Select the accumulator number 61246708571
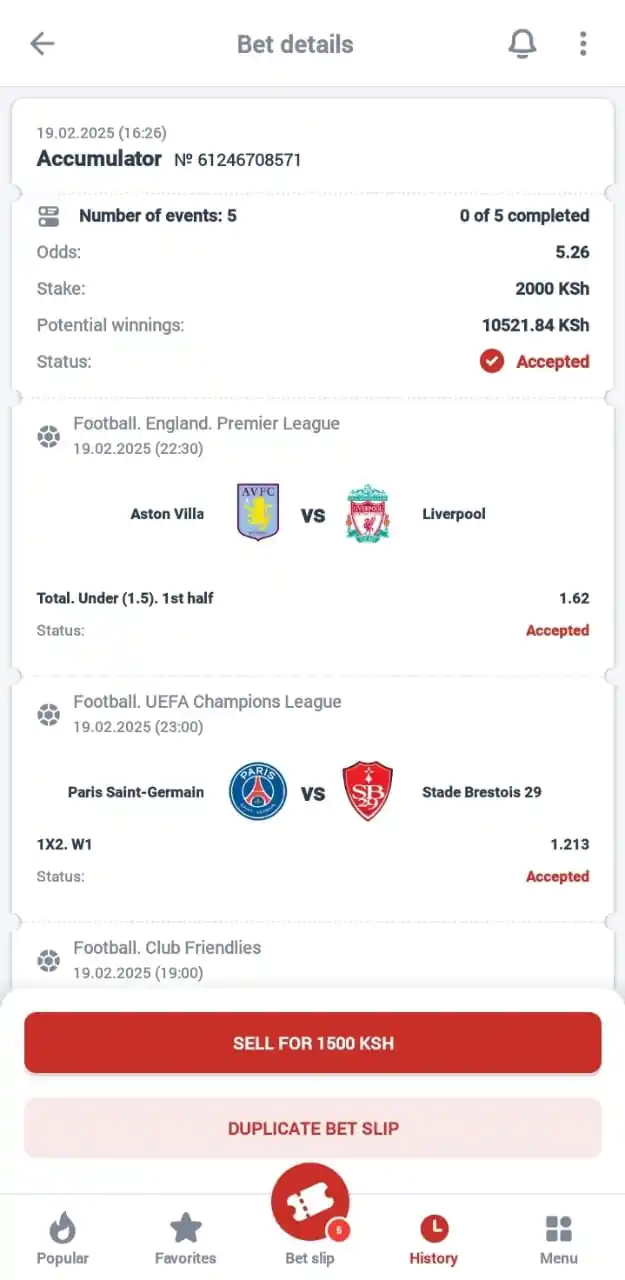 click(238, 160)
